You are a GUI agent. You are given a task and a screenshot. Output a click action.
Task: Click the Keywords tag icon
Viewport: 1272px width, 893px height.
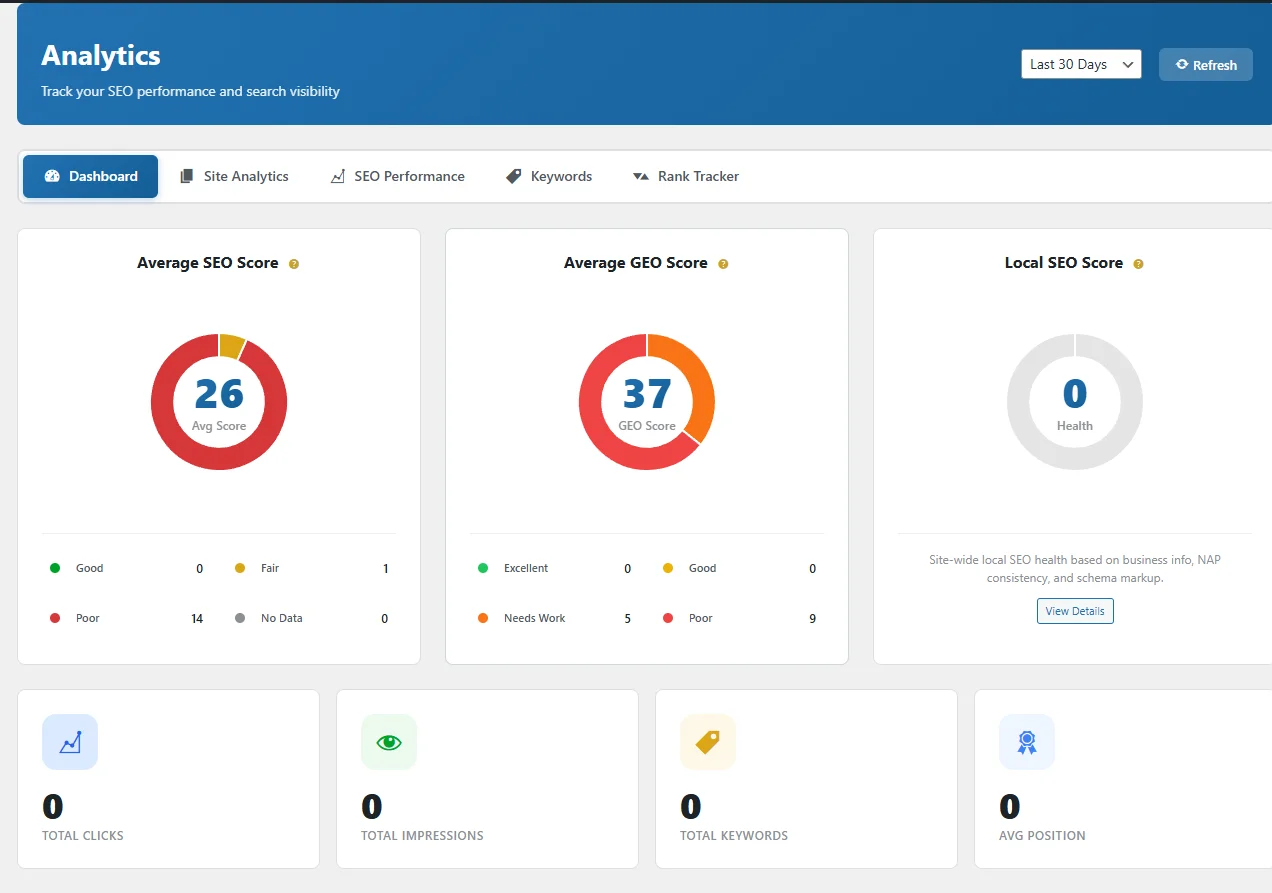pyautogui.click(x=513, y=176)
